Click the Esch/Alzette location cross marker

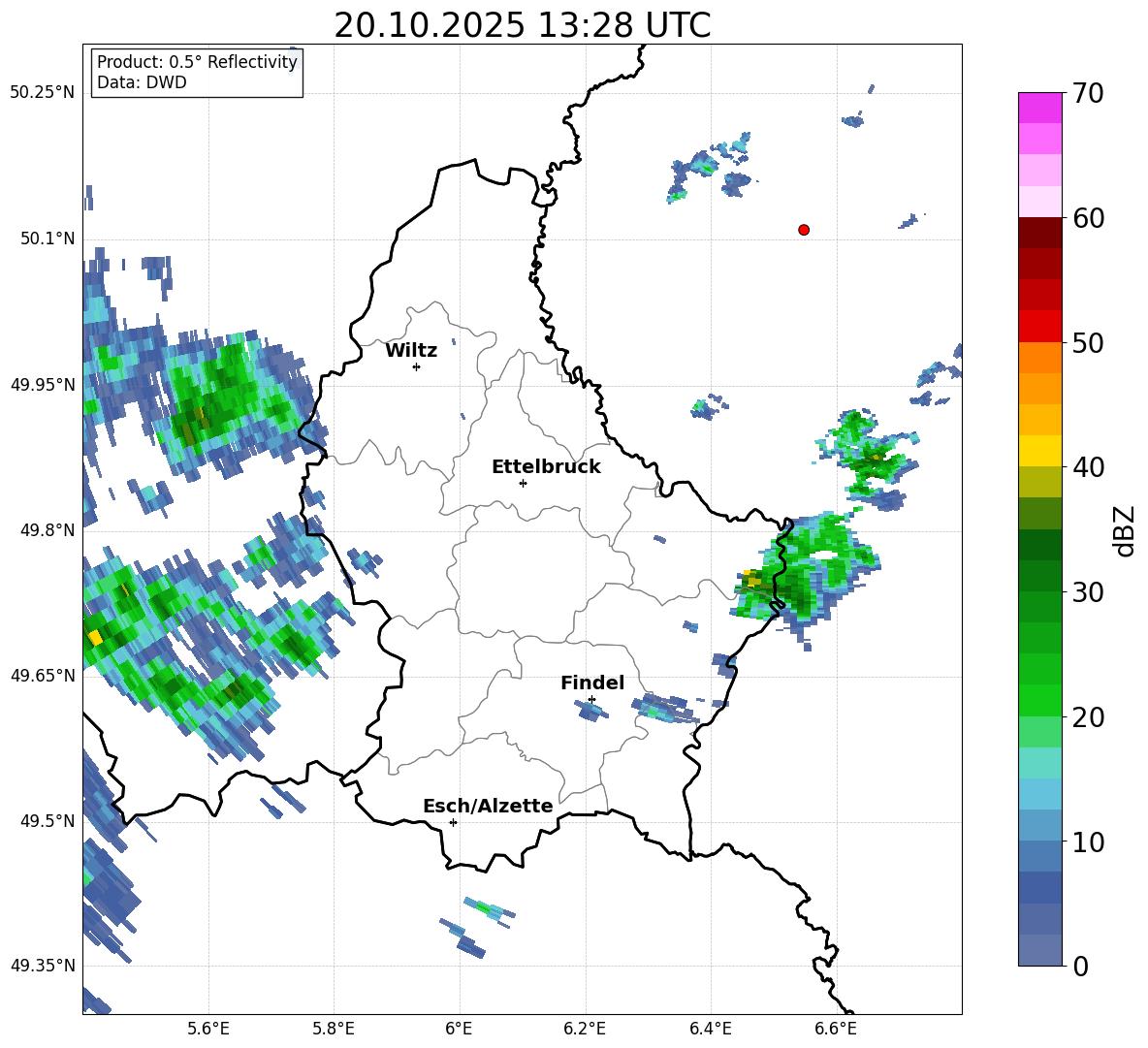[x=453, y=822]
